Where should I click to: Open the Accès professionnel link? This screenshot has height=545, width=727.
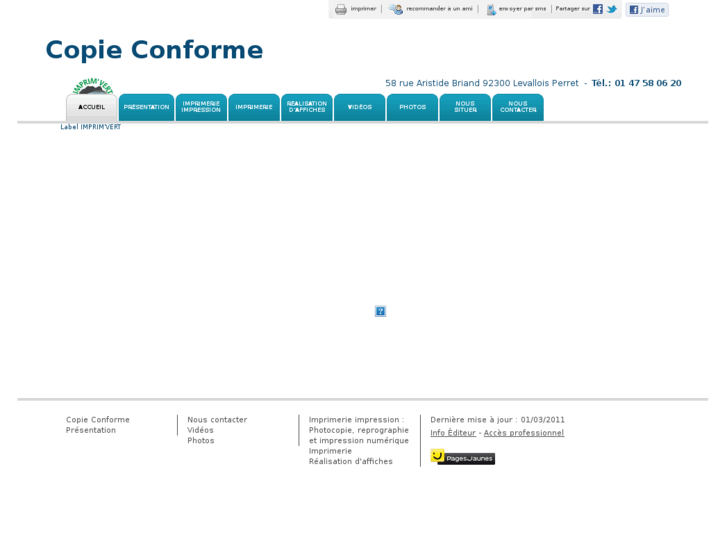pos(524,433)
